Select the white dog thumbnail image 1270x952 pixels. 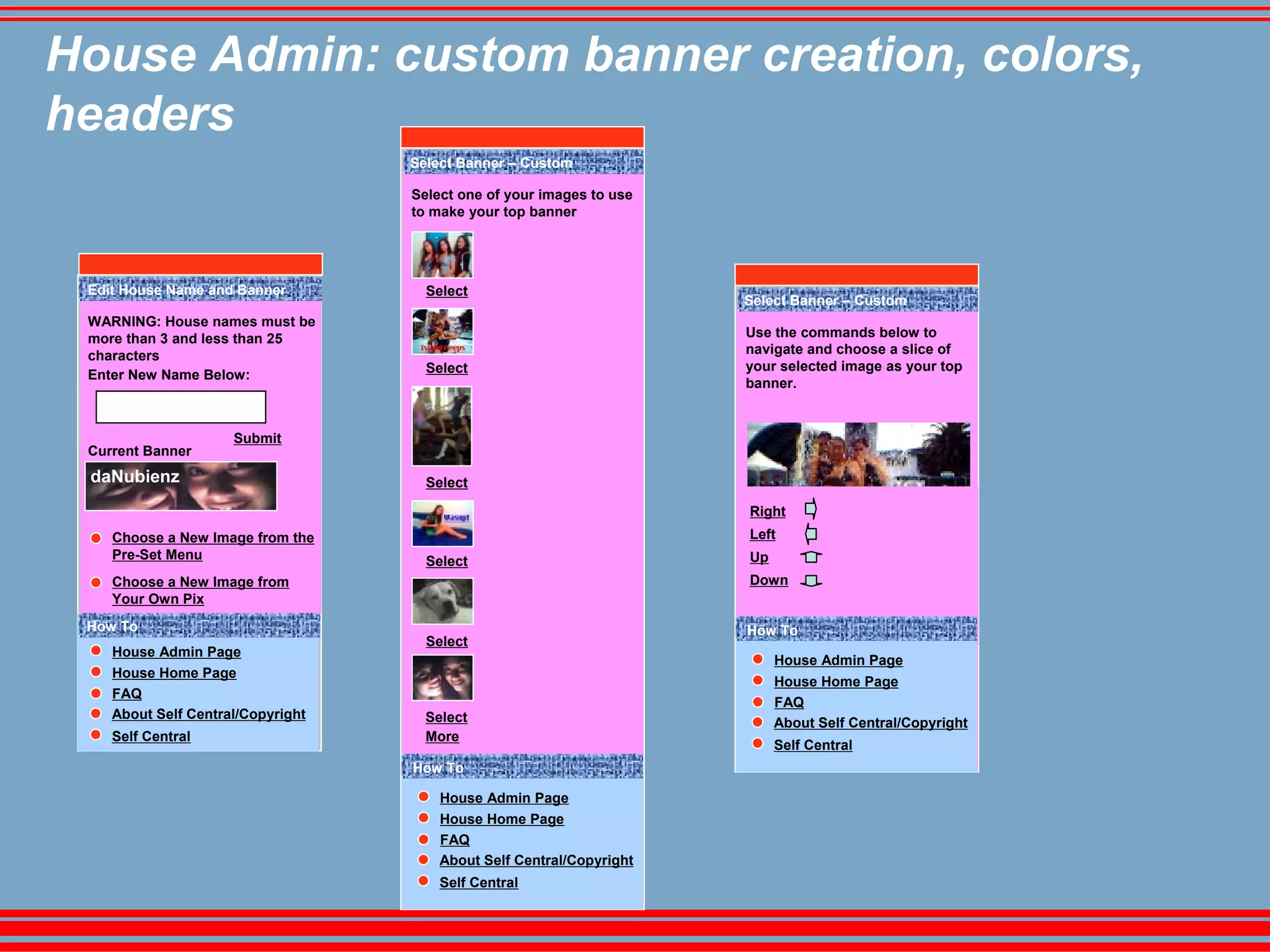442,601
